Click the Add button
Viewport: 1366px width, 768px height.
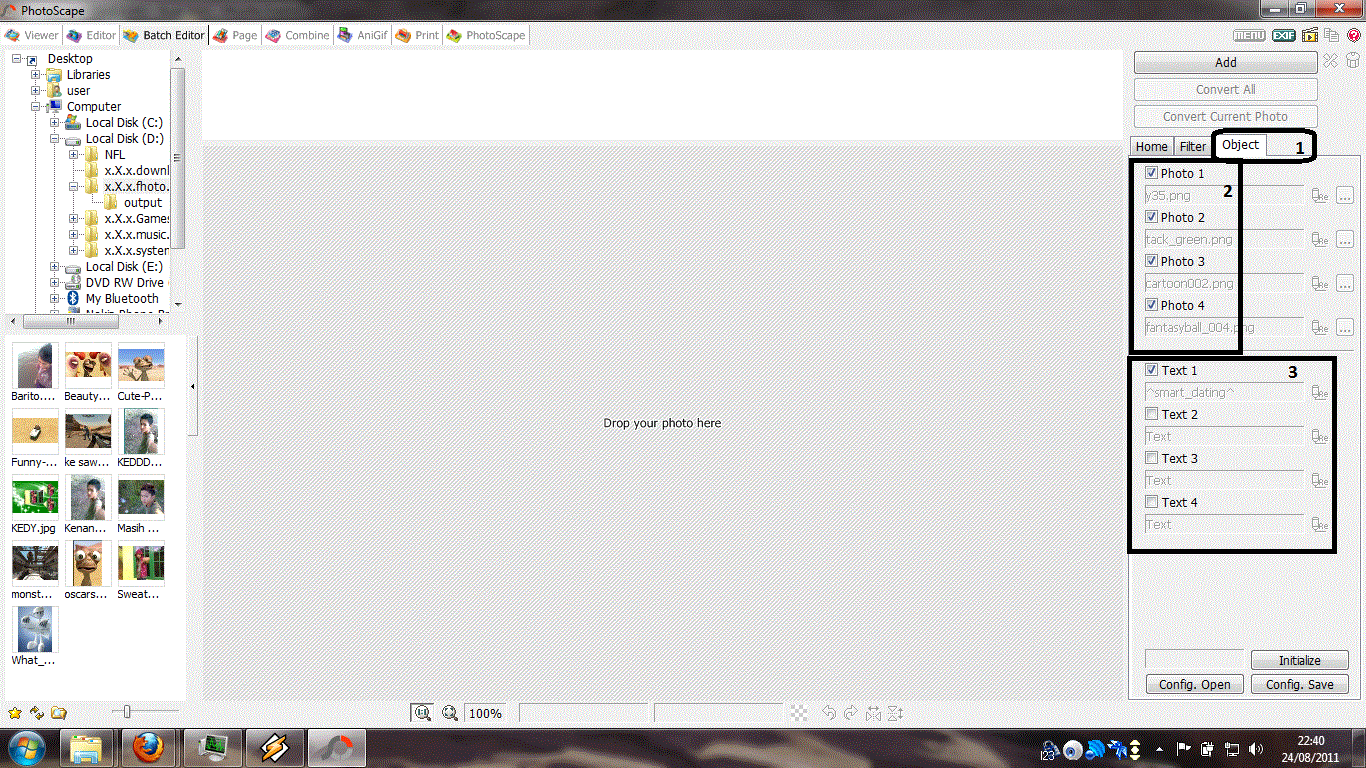click(1225, 62)
